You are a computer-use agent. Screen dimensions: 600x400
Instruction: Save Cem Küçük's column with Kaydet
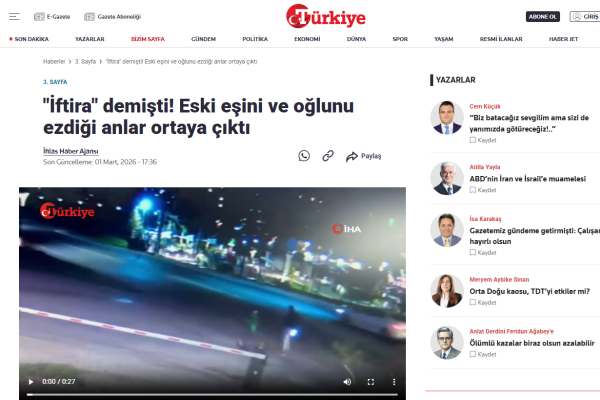pos(483,140)
